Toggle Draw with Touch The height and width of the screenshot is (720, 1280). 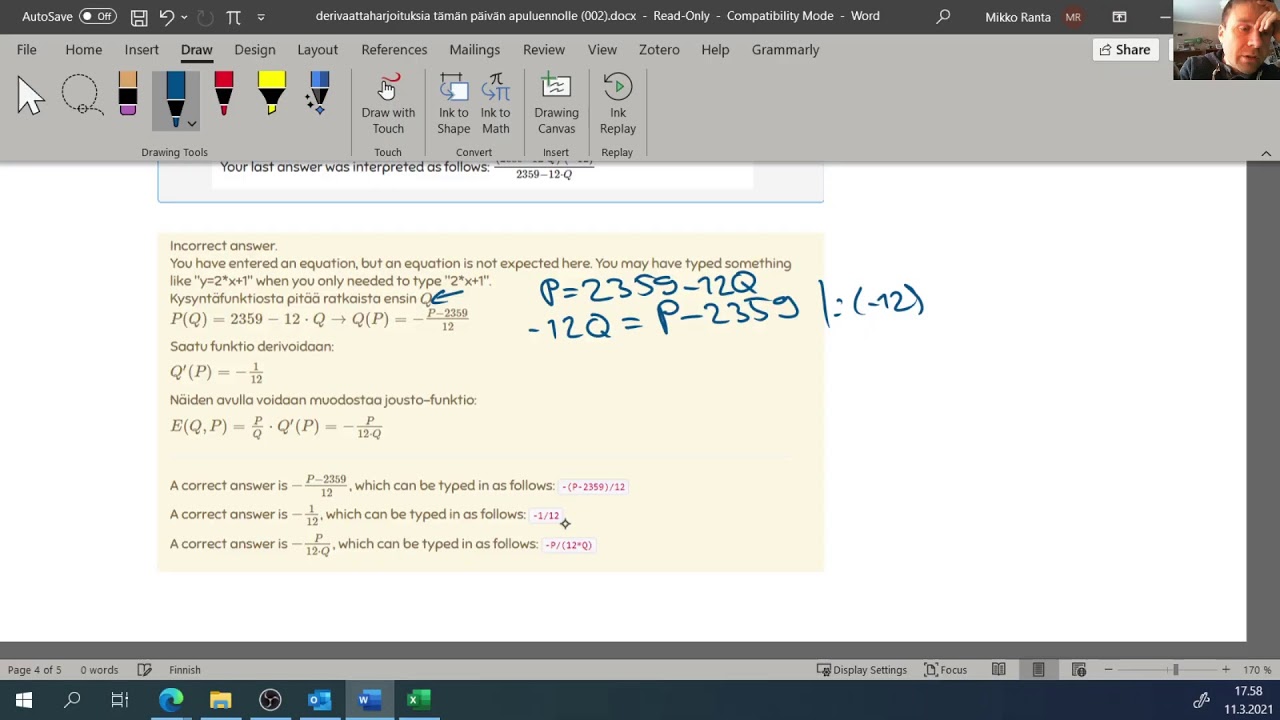tap(388, 104)
